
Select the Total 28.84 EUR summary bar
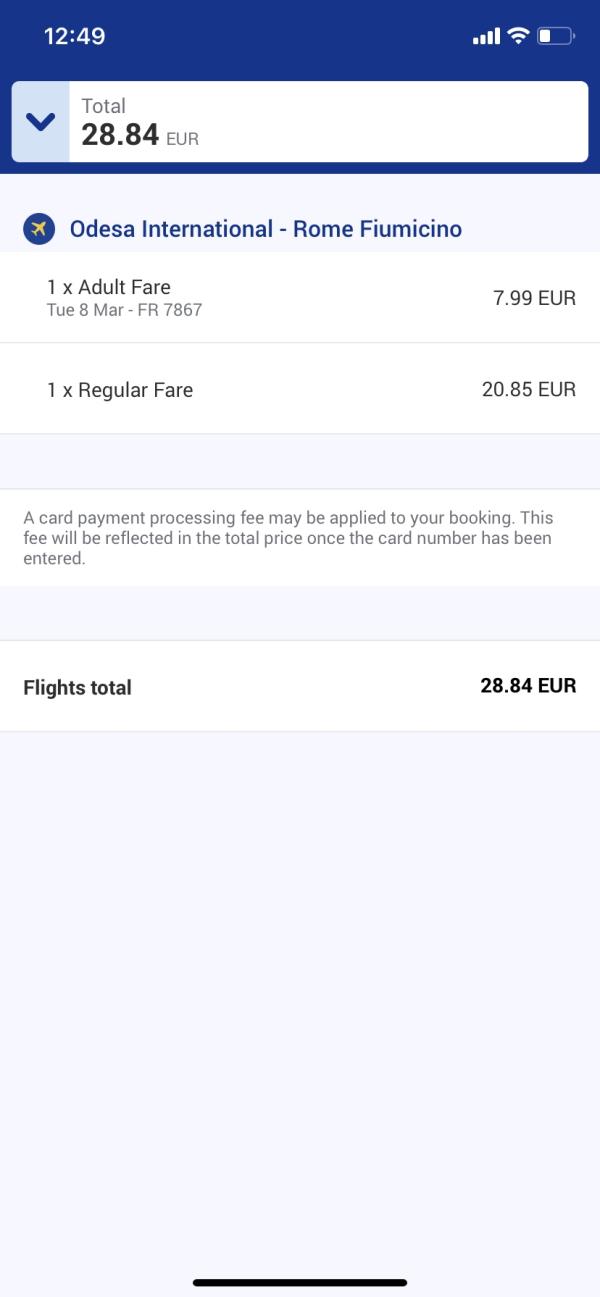tap(300, 122)
